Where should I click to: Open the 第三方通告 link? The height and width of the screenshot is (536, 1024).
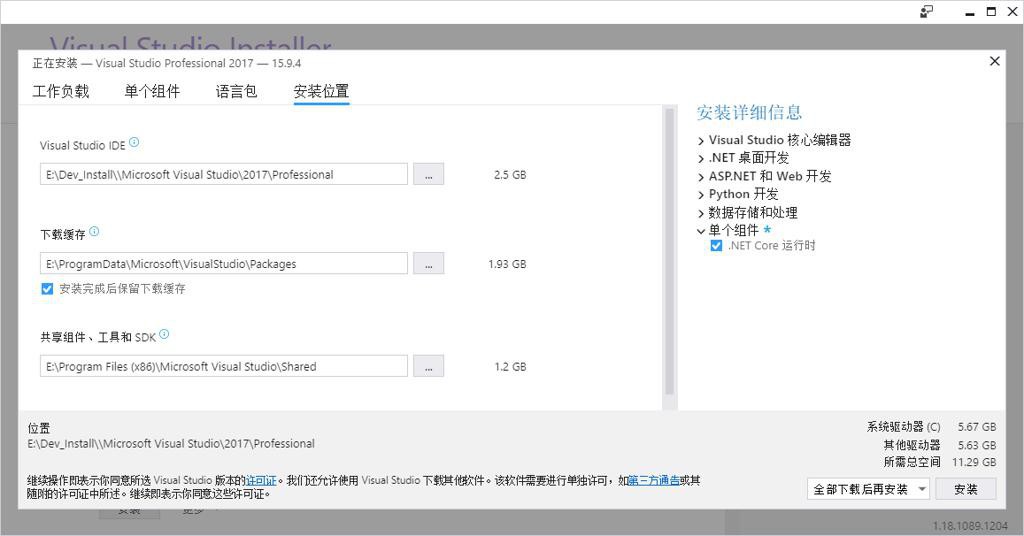tap(654, 481)
